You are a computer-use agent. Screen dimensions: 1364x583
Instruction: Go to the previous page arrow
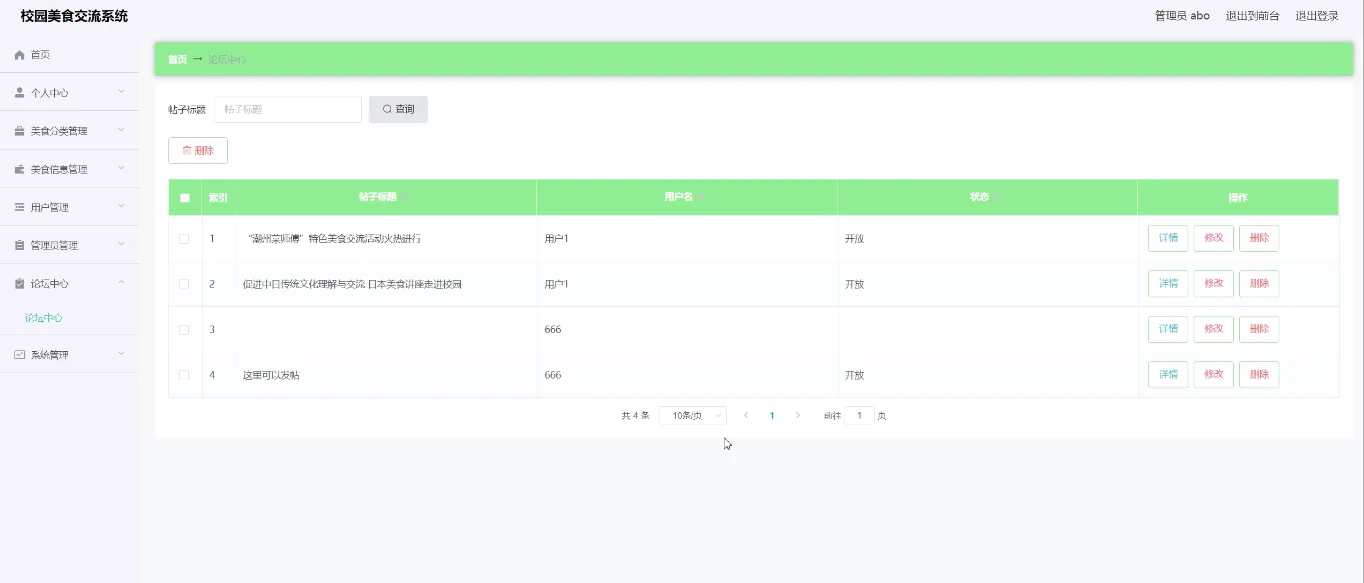[746, 415]
